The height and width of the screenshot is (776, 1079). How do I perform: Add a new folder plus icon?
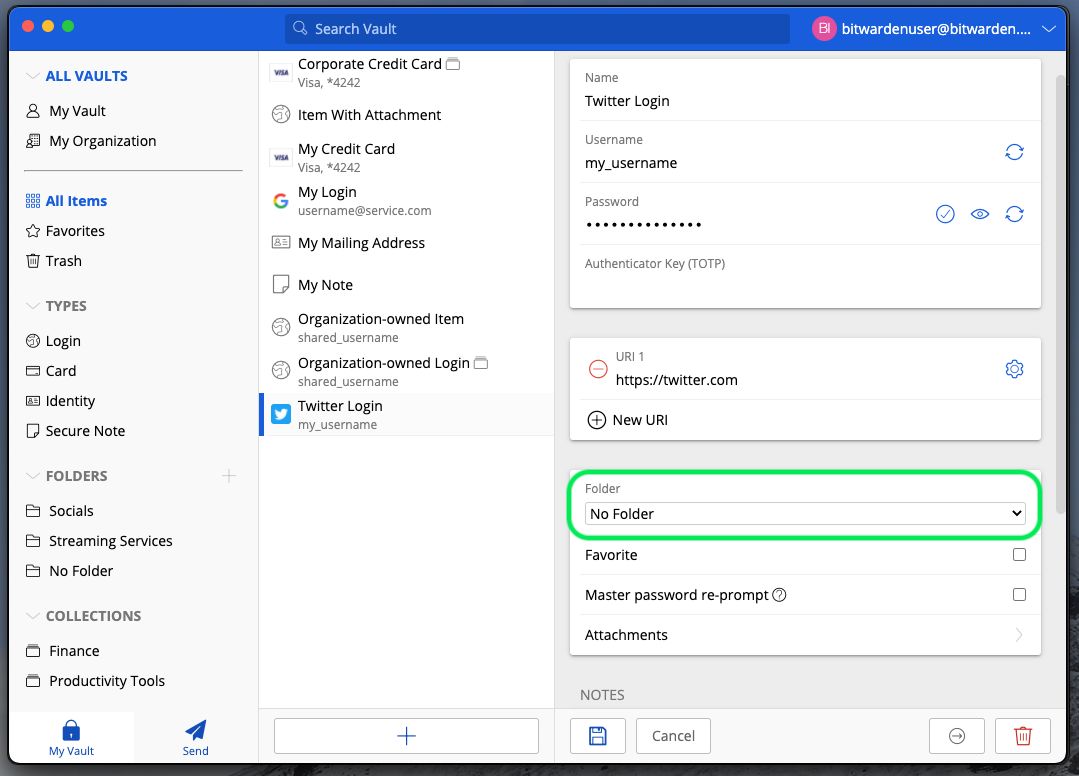229,476
